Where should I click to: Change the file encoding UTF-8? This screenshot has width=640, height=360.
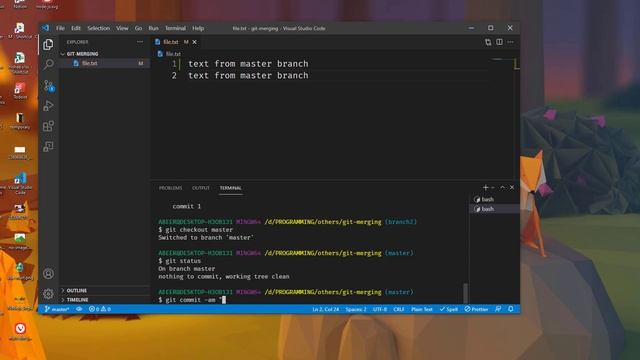pos(380,309)
